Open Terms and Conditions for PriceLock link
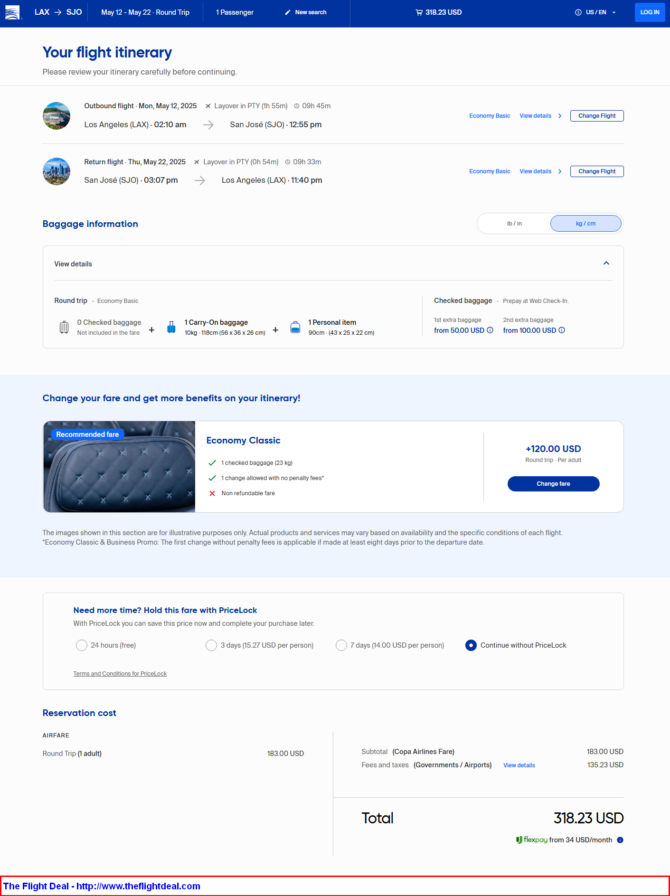 tap(120, 674)
